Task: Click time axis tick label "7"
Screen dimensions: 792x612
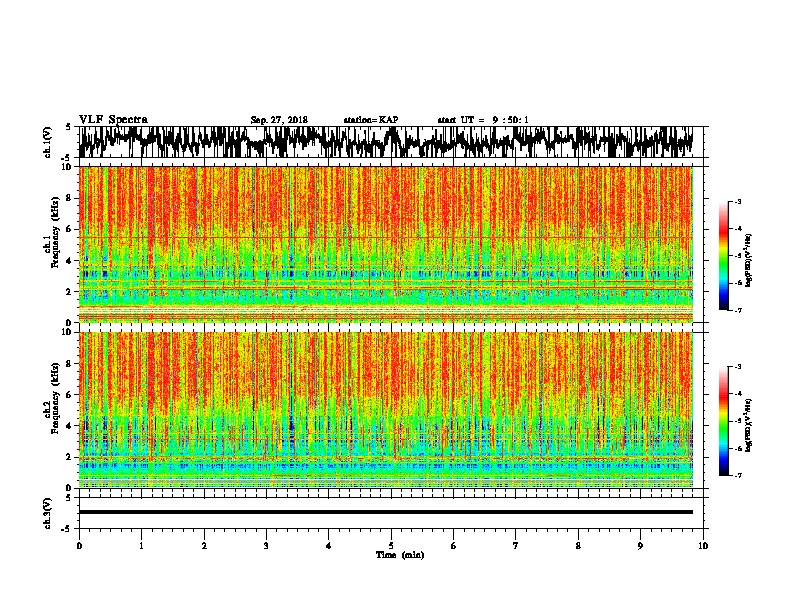Action: (516, 546)
